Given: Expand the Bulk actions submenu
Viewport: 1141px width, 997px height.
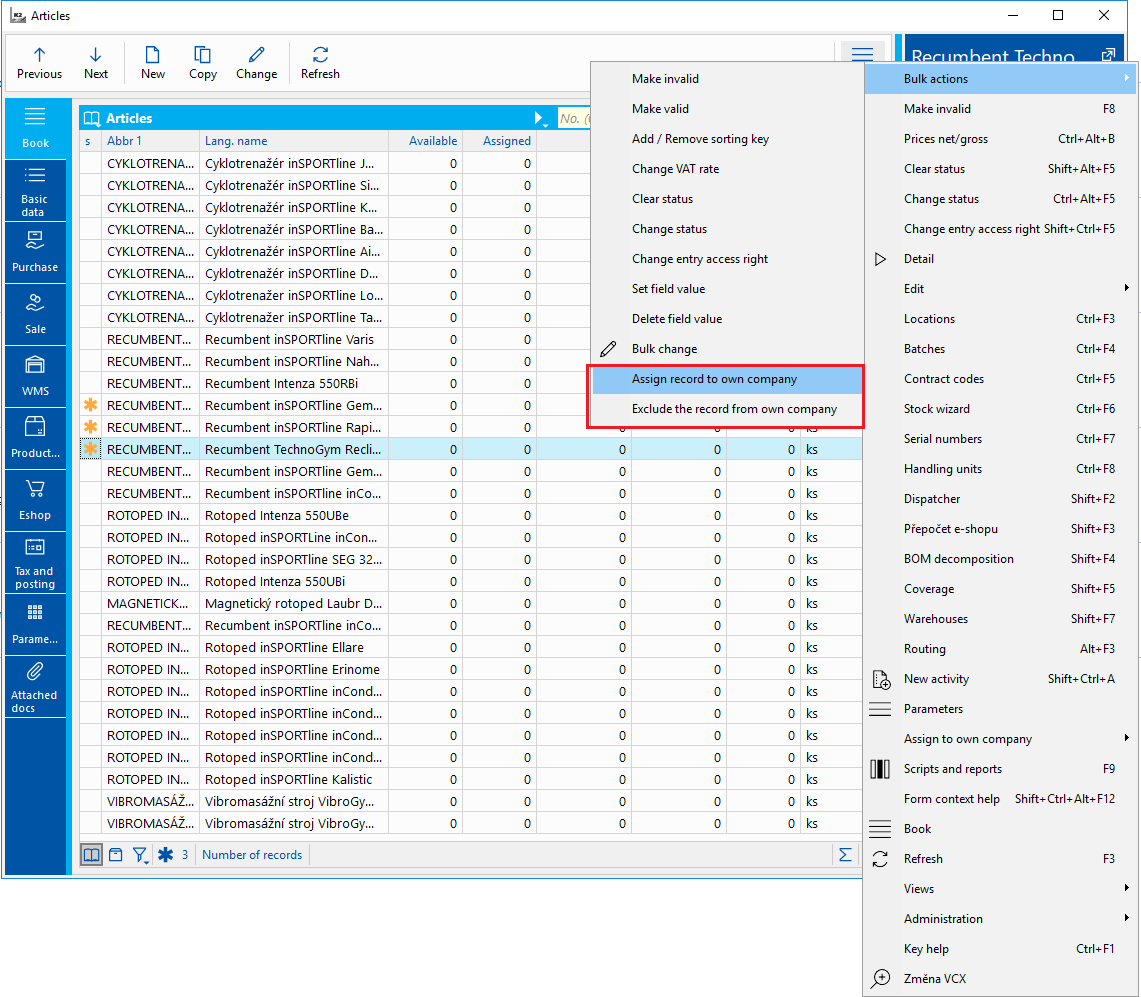Looking at the screenshot, I should 999,79.
